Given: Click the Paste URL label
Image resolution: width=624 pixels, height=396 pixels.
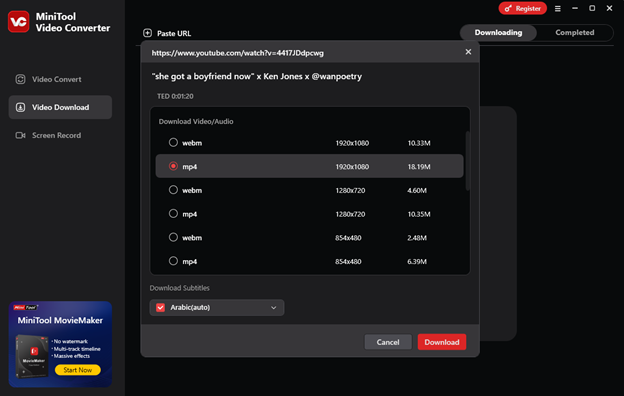Looking at the screenshot, I should 174,33.
